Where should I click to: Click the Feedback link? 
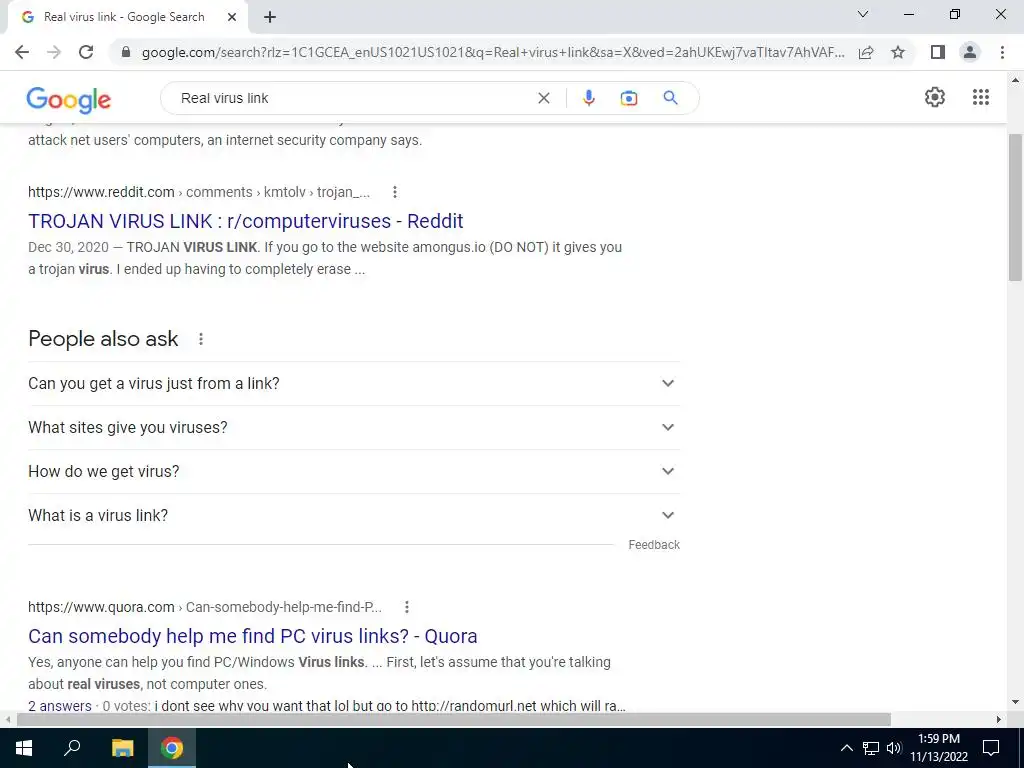[654, 545]
